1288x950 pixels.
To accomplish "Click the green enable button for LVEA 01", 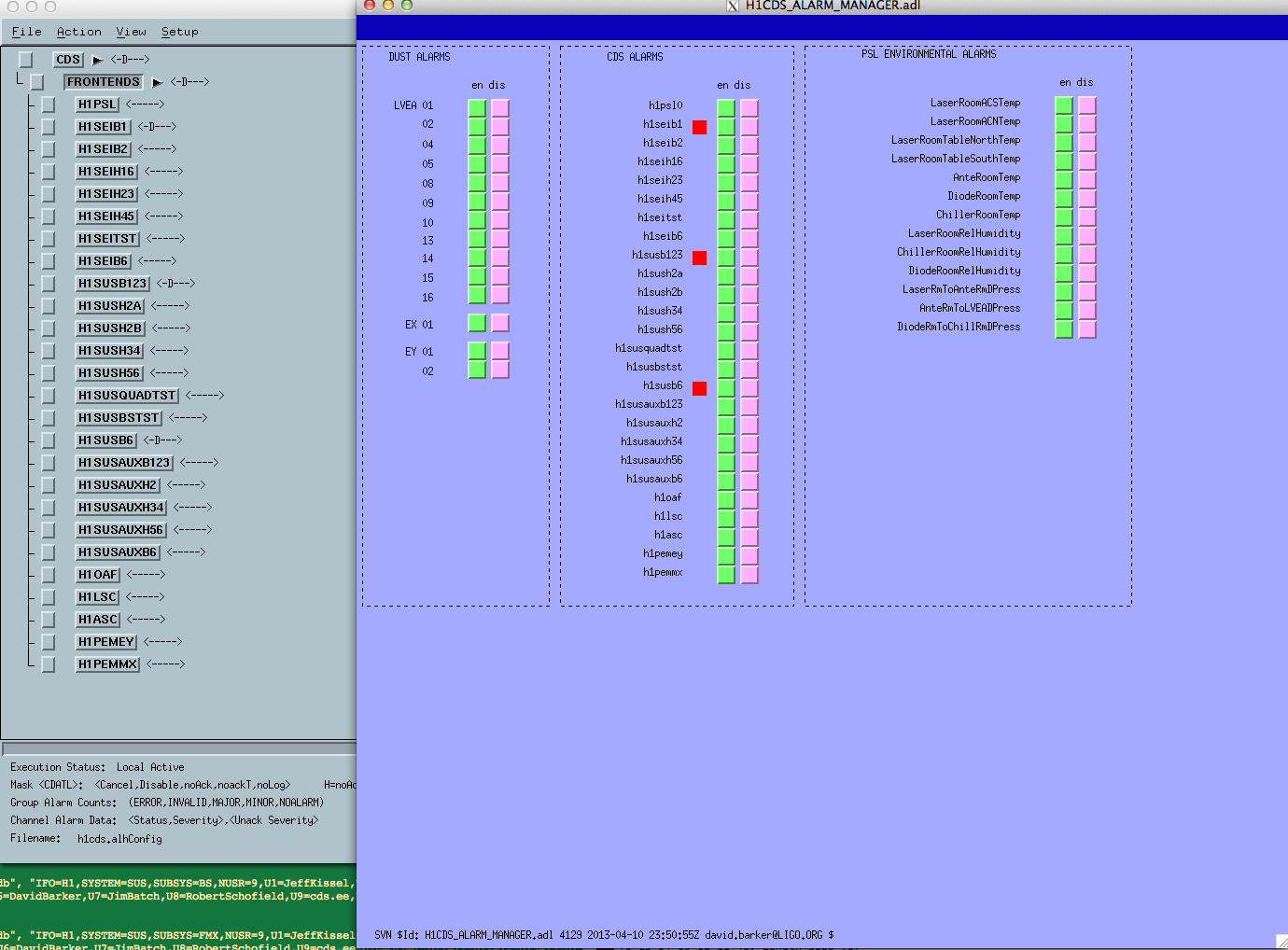I will [x=477, y=107].
